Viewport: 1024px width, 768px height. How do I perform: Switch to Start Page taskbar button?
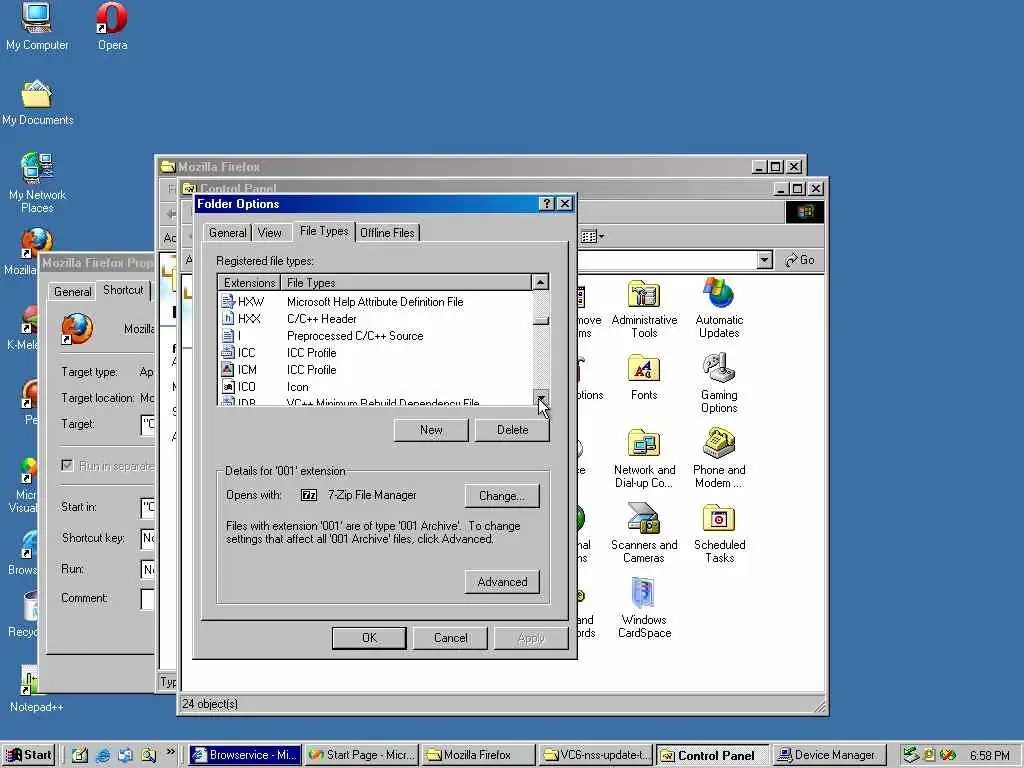(362, 755)
